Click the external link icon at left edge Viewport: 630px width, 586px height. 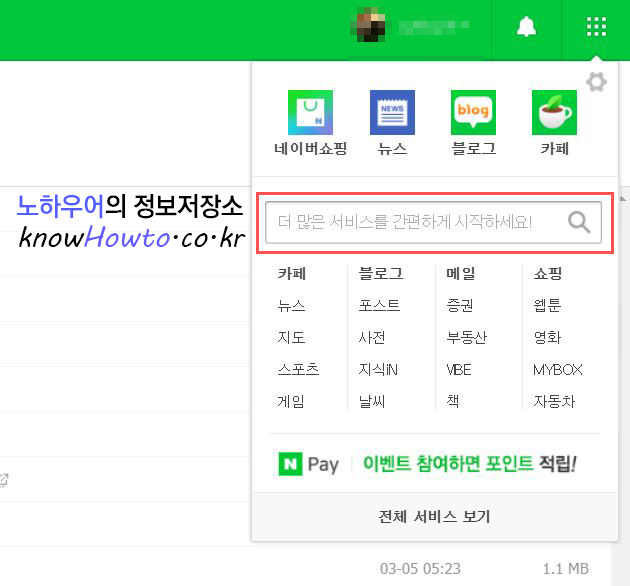[4, 479]
